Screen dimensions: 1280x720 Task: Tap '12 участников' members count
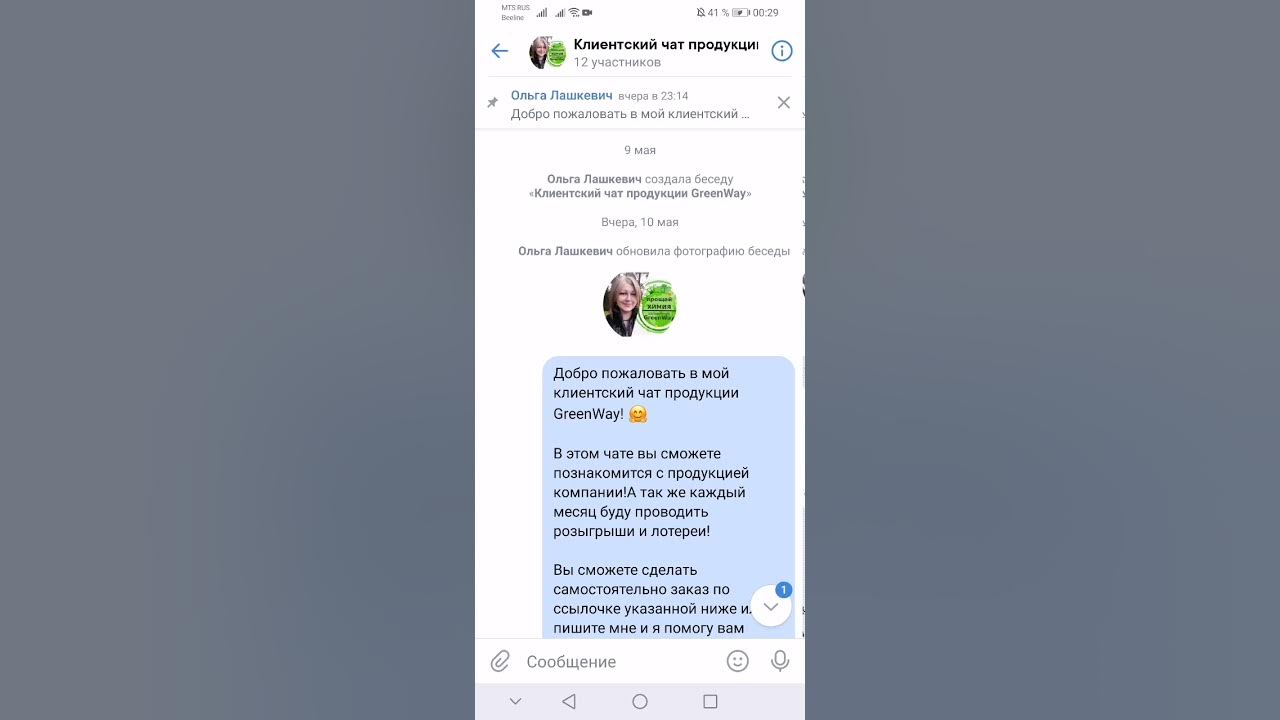[x=617, y=63]
